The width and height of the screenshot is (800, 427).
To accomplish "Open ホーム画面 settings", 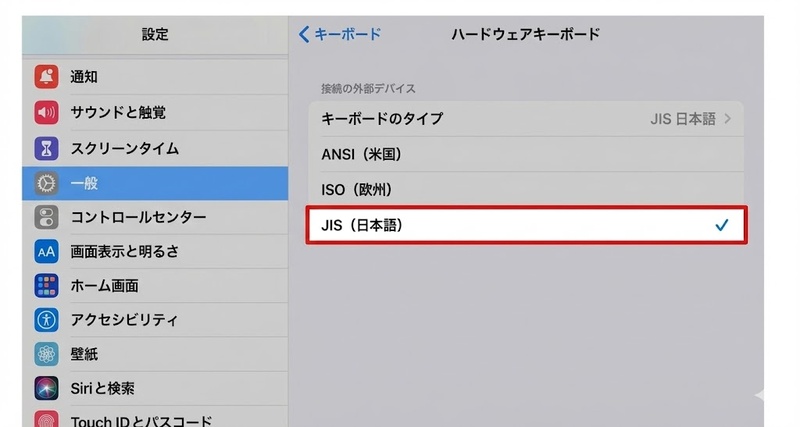I will click(155, 286).
